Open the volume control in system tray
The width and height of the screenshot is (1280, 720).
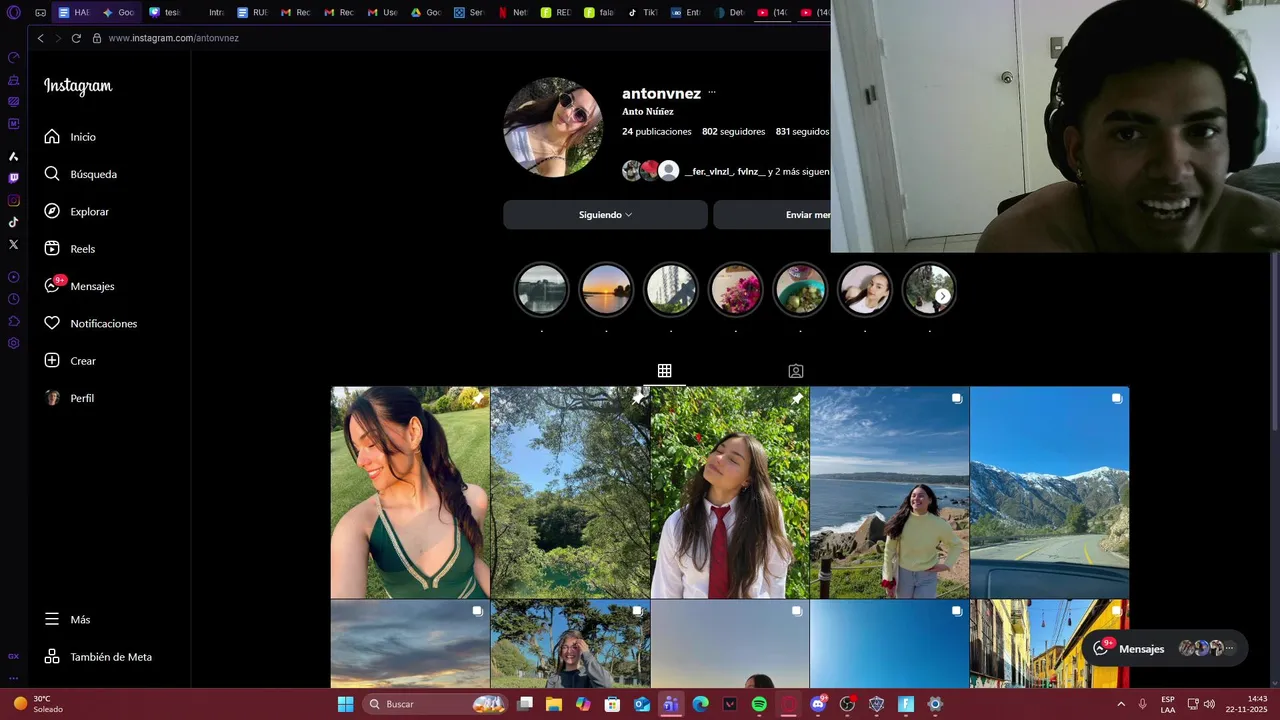[x=1209, y=704]
